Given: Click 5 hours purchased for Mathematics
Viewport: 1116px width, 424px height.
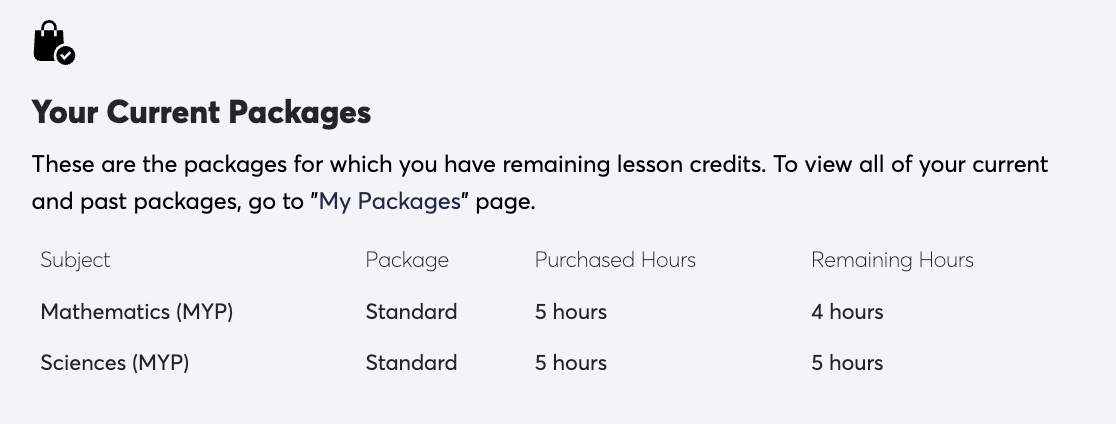Looking at the screenshot, I should pyautogui.click(x=571, y=312).
